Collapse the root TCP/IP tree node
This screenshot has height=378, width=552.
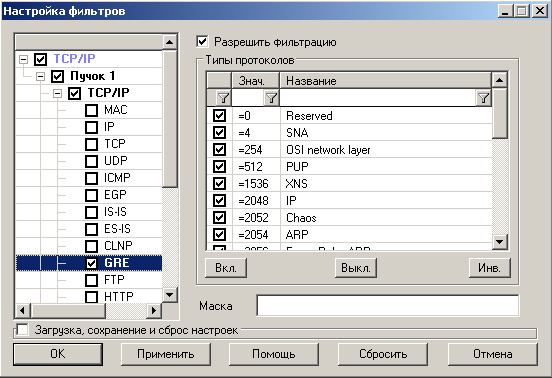(24, 59)
